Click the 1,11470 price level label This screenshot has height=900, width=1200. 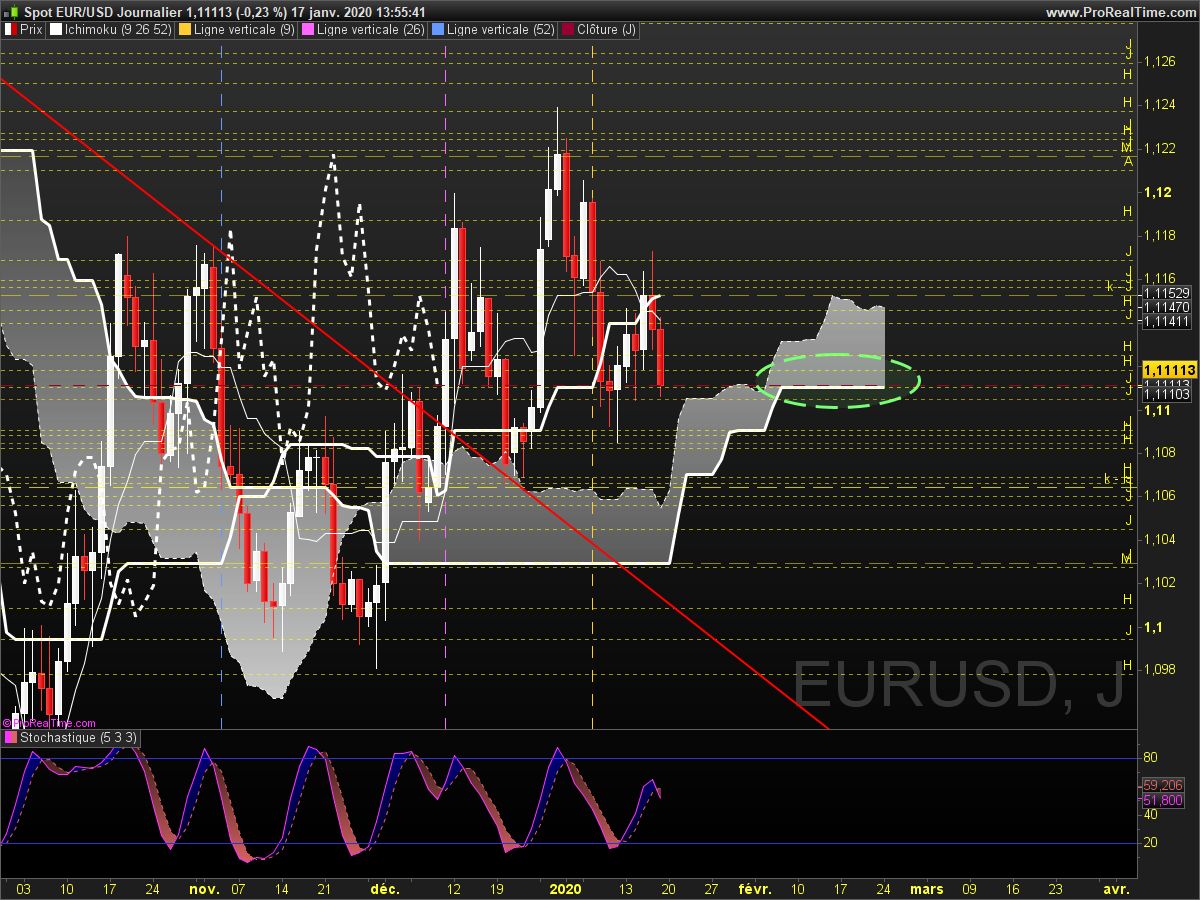point(1166,307)
